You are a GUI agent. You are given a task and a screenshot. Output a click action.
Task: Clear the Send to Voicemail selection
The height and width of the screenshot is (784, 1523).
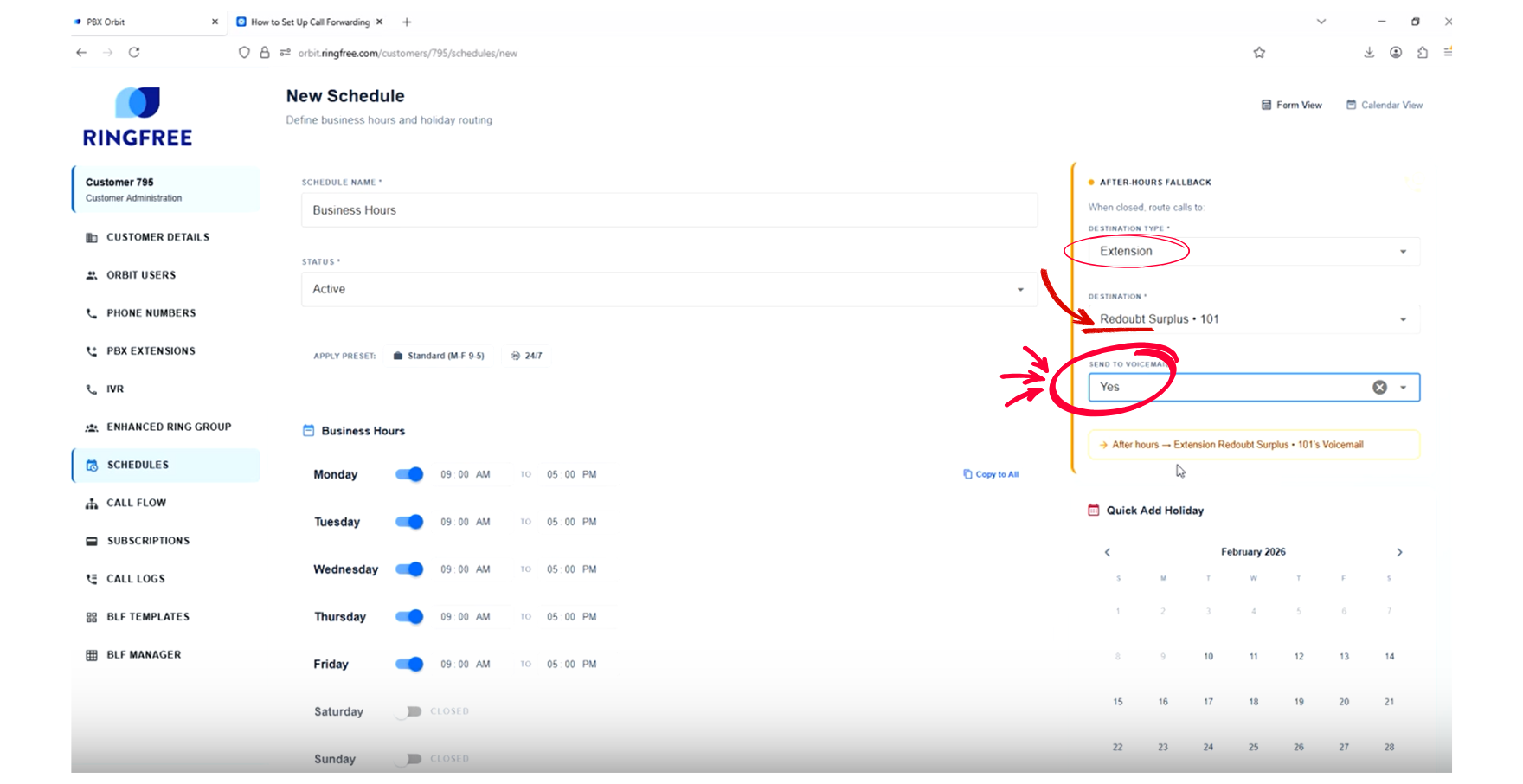pyautogui.click(x=1379, y=388)
